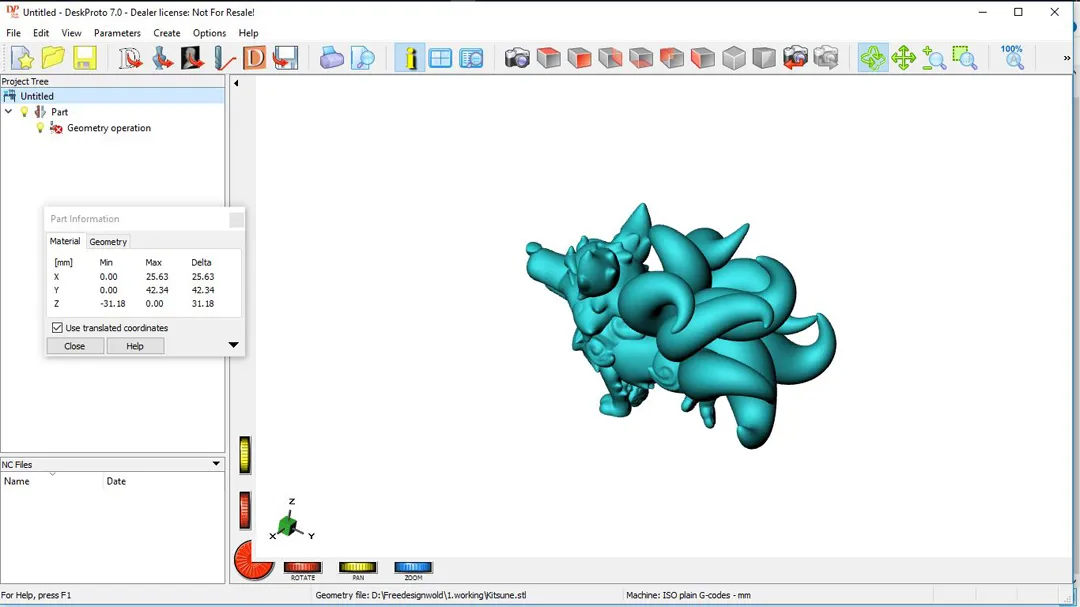
Task: Click the load geometry file icon (blue vase)
Action: [x=162, y=58]
